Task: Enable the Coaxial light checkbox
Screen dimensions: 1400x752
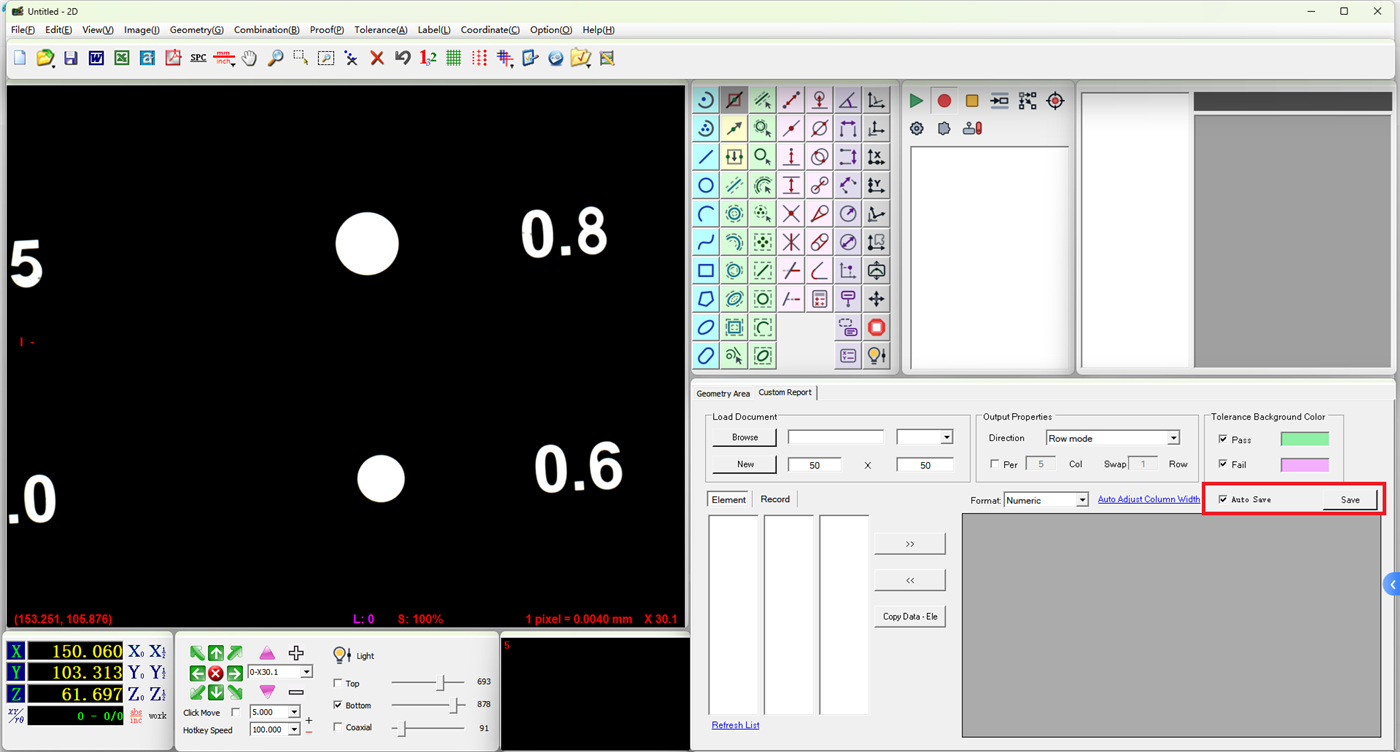Action: 338,727
